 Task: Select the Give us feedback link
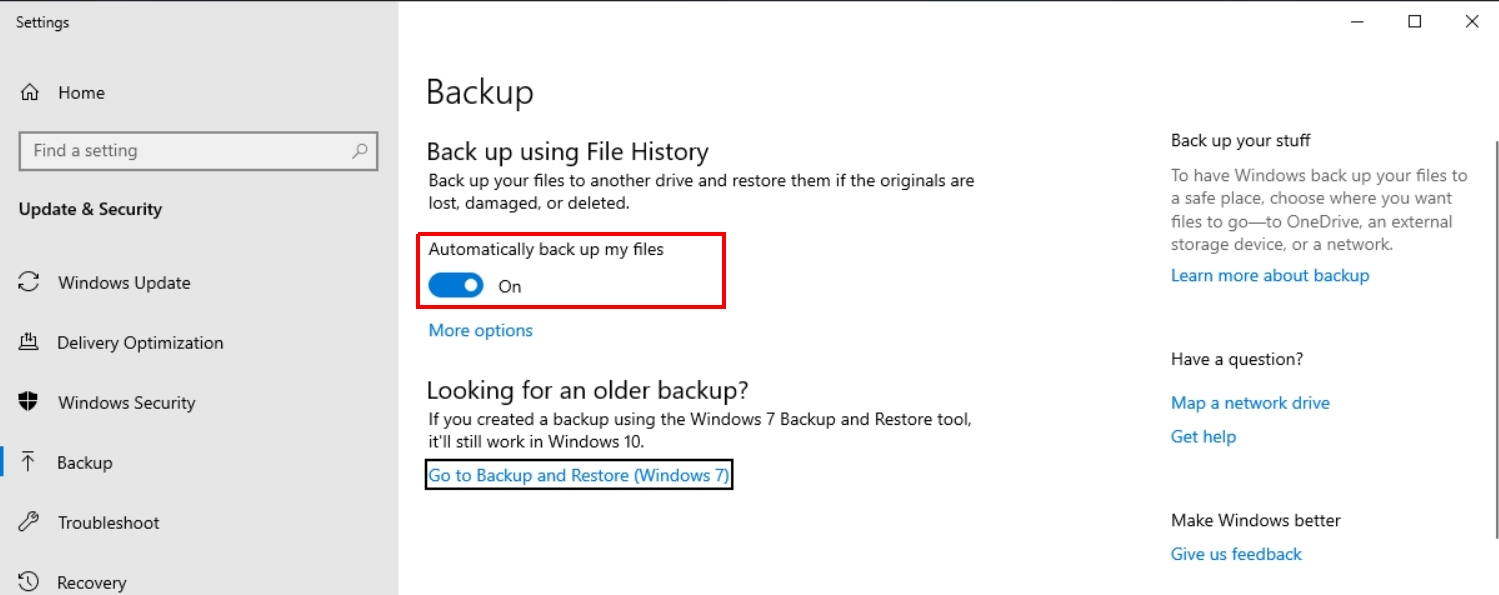pos(1236,554)
